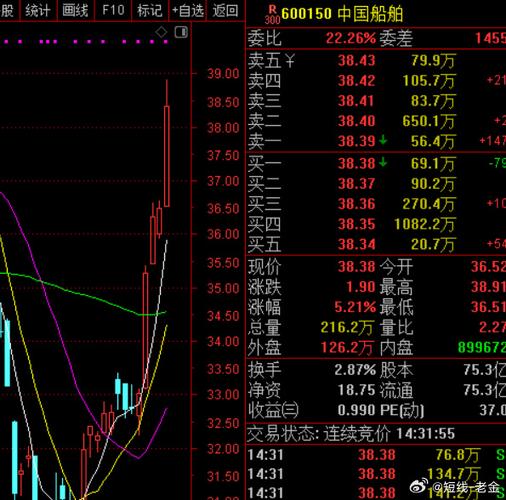Click 卖二 volume 650.1万

pos(429,121)
